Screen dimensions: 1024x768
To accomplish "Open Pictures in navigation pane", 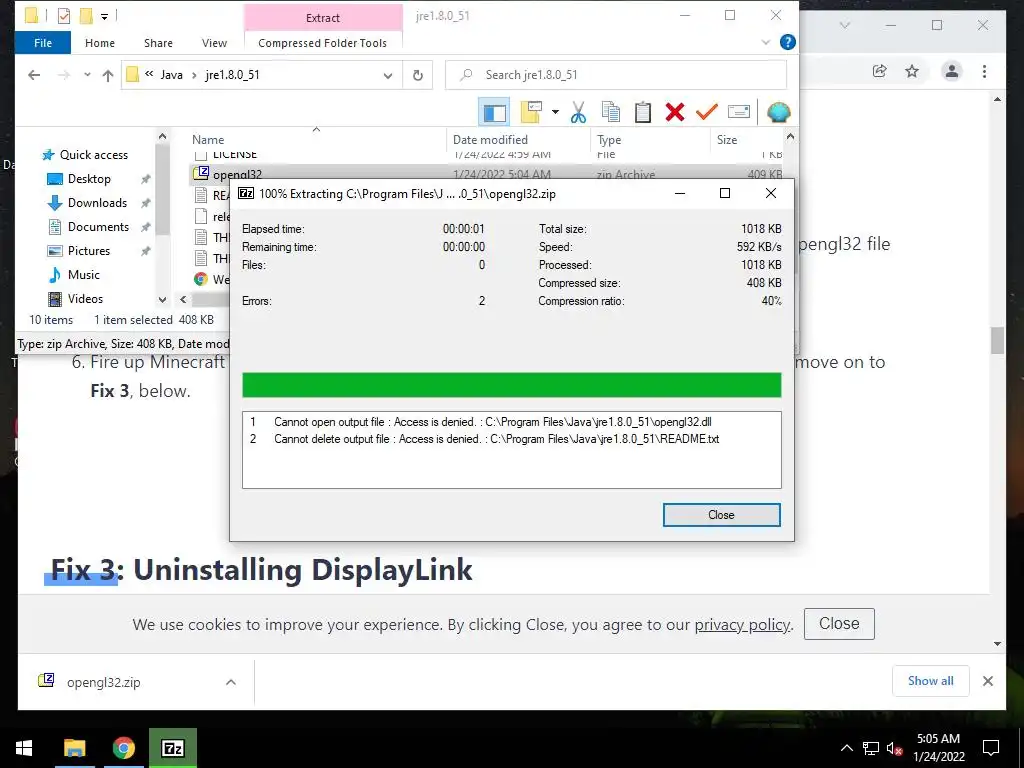I will pyautogui.click(x=89, y=251).
